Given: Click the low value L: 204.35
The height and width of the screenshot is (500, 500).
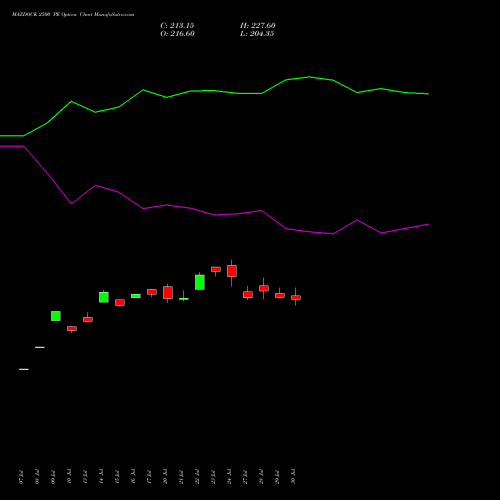Looking at the screenshot, I should (257, 34).
